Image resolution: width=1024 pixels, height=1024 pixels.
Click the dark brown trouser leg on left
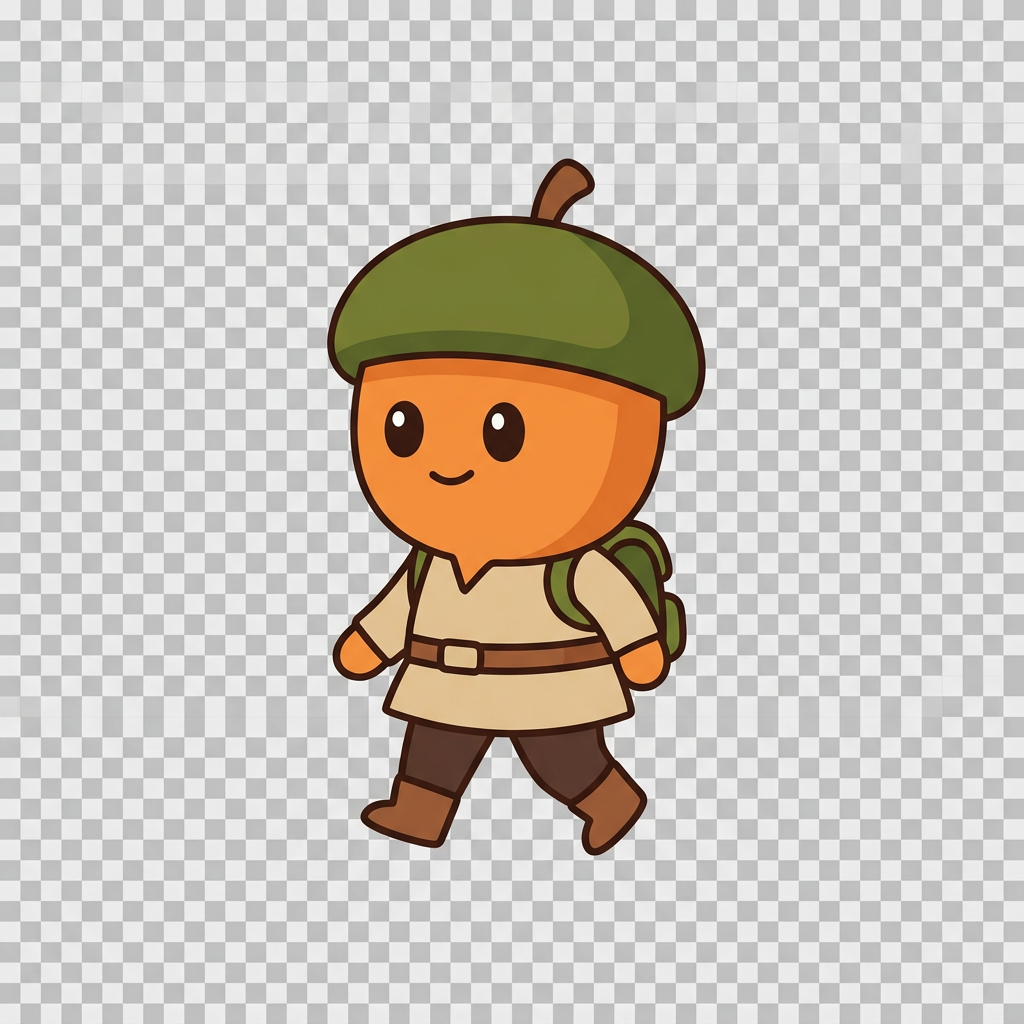coord(444,756)
